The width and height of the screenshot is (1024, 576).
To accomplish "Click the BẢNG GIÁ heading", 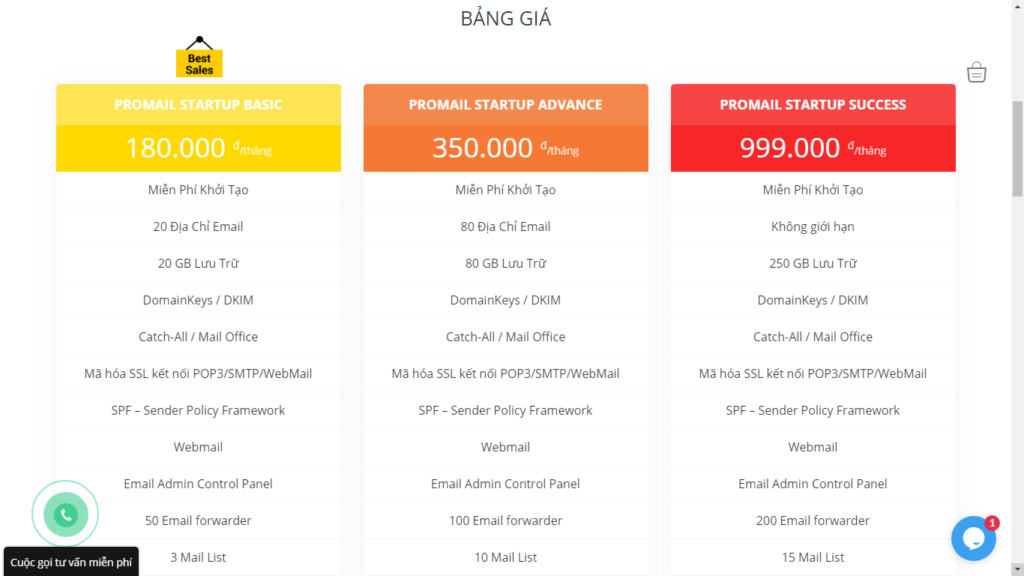I will [505, 18].
